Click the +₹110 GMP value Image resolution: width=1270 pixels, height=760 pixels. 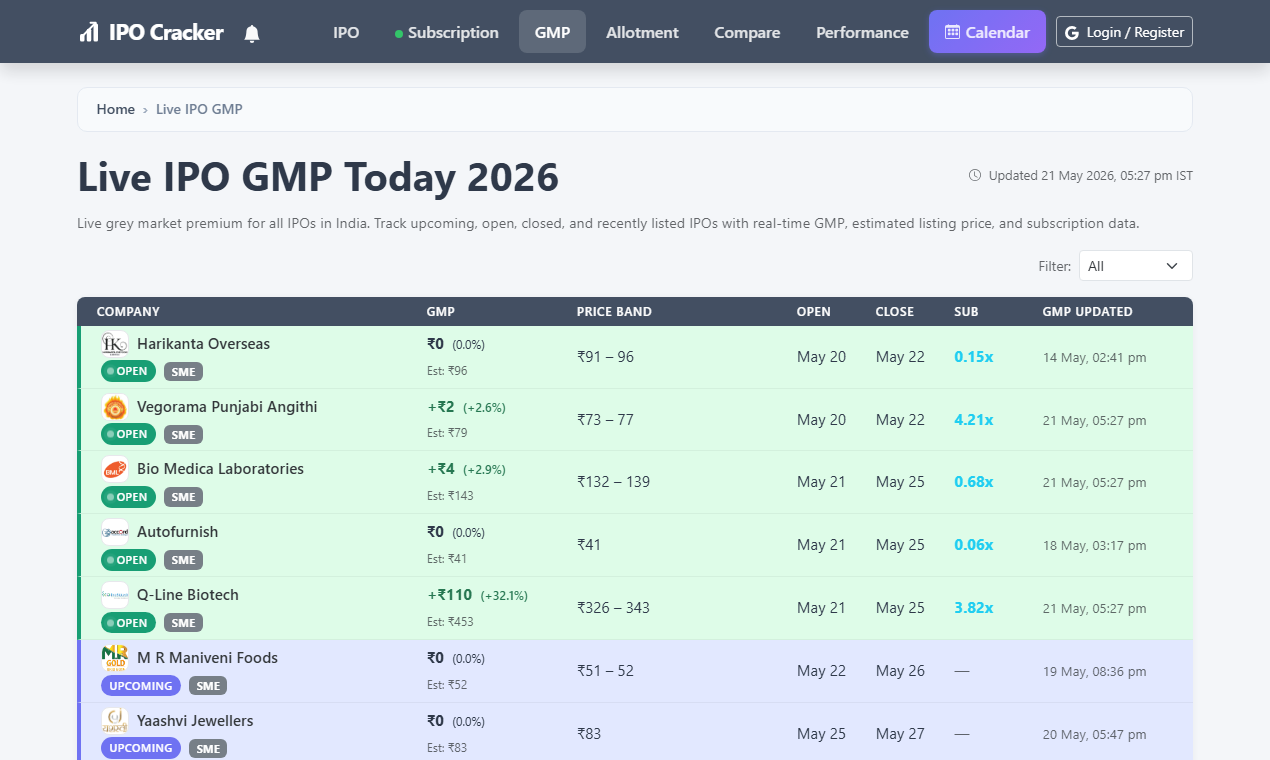450,595
